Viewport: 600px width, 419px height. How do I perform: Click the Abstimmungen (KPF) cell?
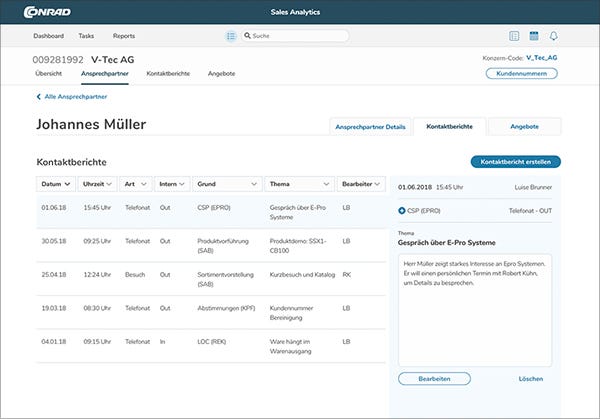(226, 308)
